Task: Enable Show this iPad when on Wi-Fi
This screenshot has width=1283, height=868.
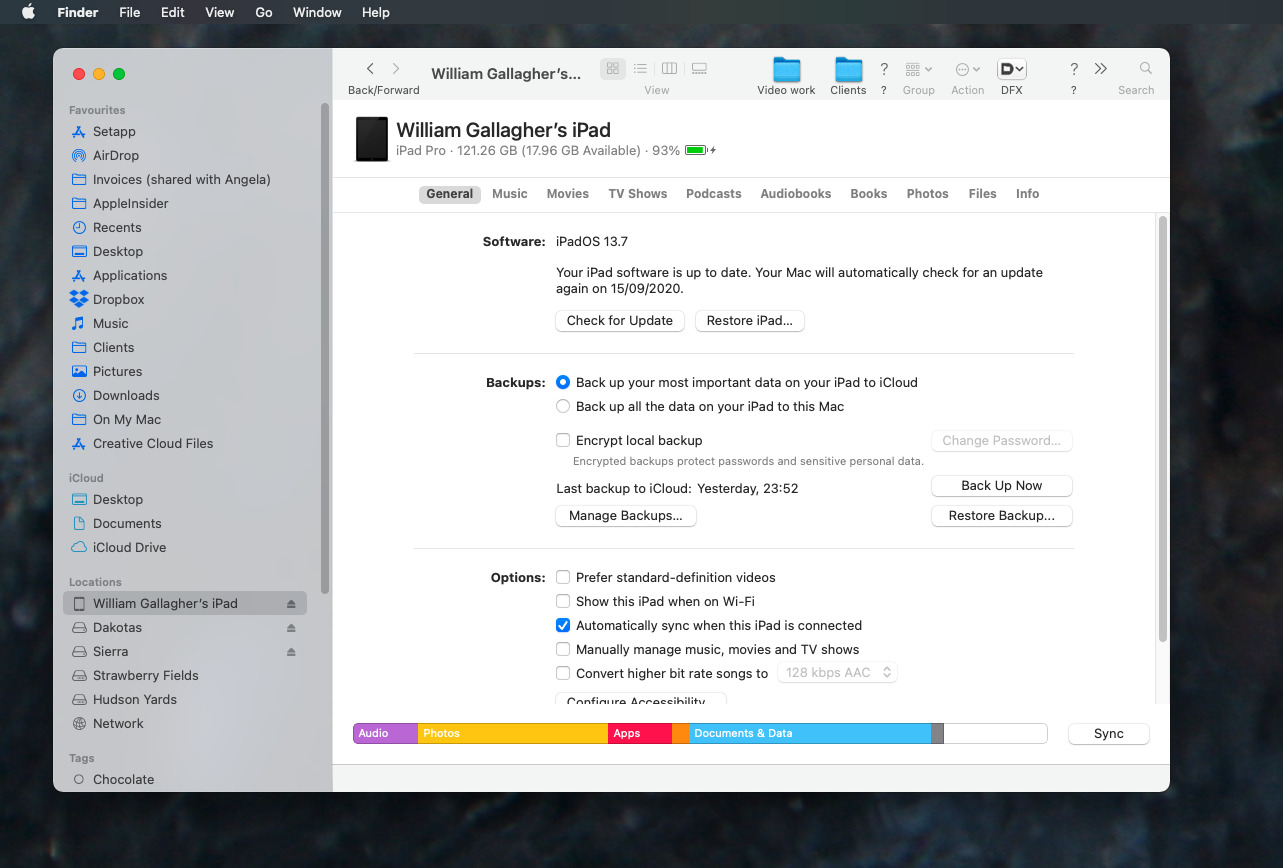Action: pos(563,601)
